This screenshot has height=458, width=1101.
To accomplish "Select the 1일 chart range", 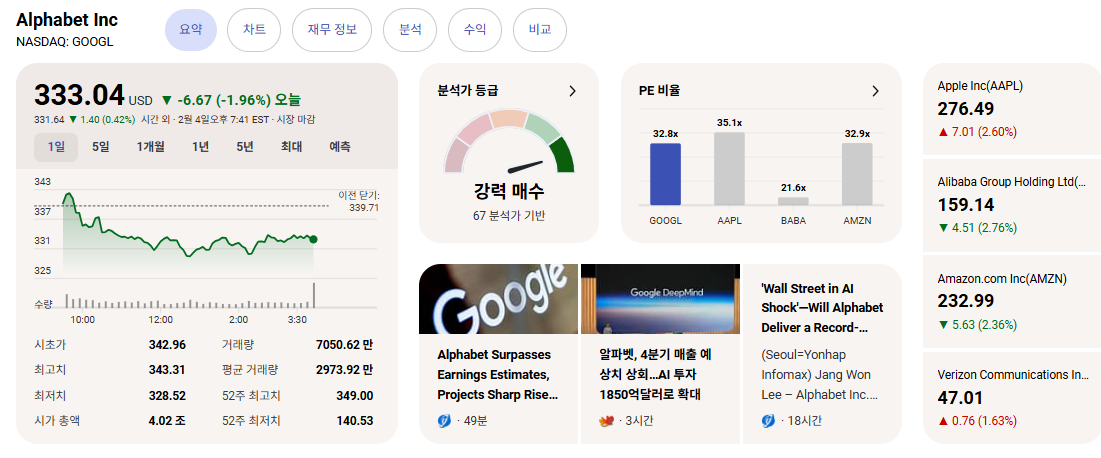I will (56, 147).
